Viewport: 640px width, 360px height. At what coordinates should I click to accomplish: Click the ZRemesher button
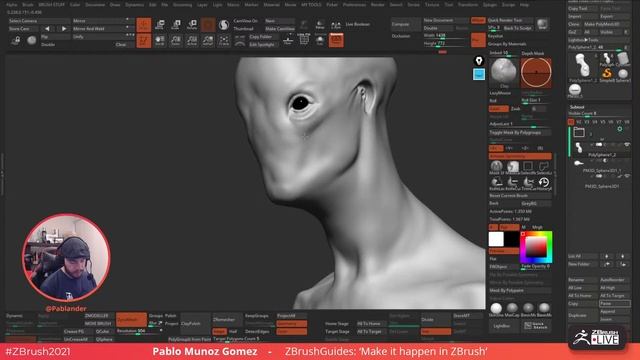point(226,320)
